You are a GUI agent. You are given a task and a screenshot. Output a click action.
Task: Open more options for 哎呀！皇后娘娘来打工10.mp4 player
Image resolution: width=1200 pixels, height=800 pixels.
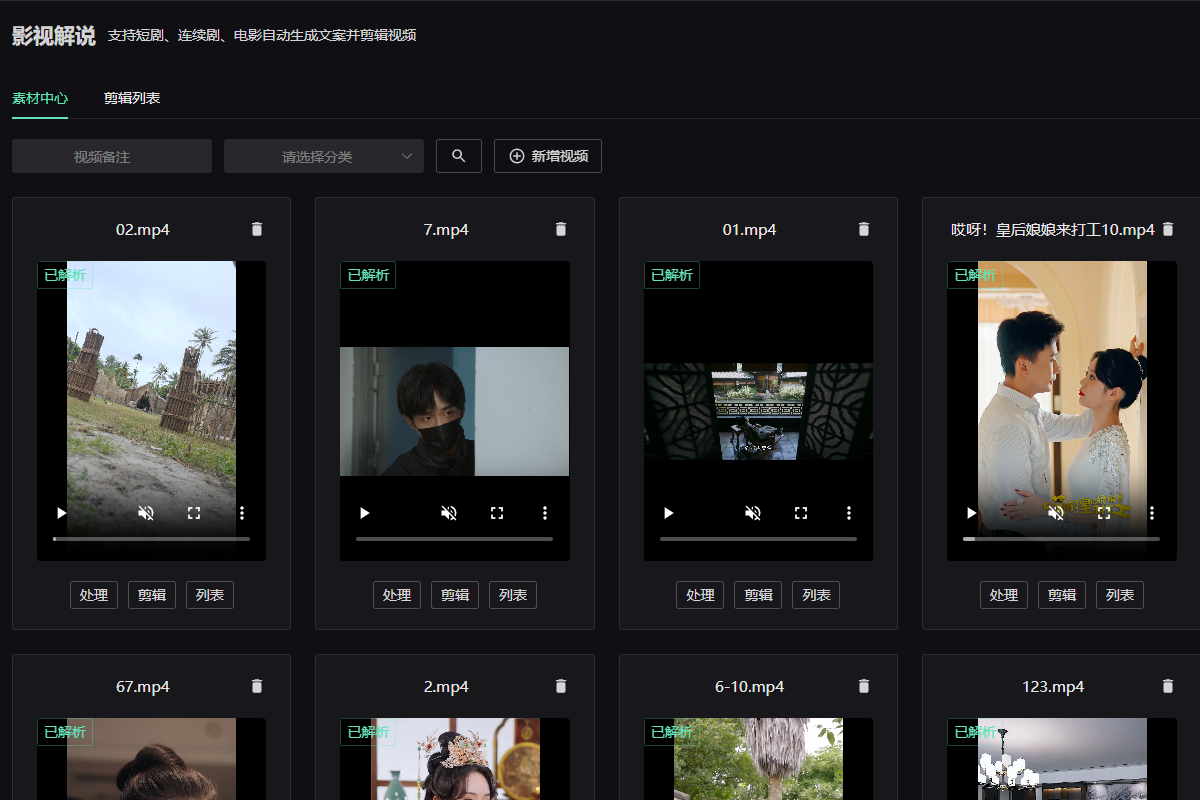1152,513
